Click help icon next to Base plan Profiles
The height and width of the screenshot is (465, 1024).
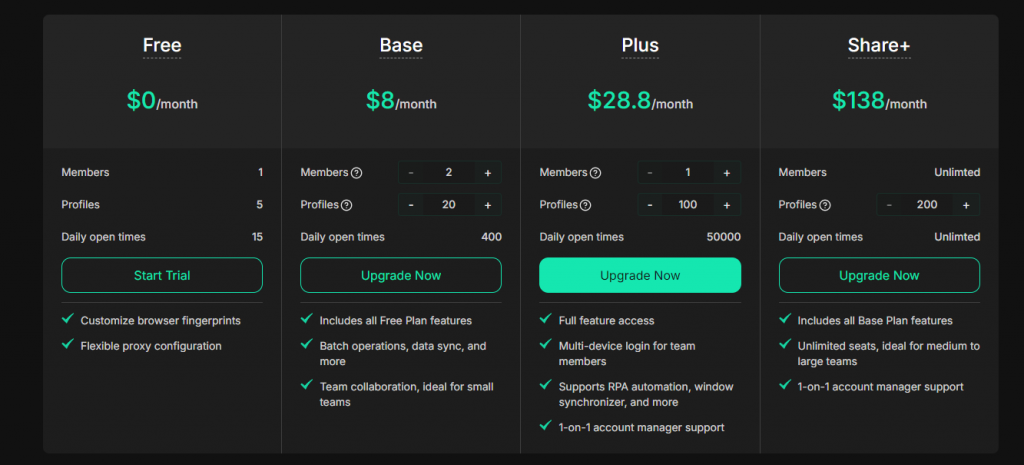pos(347,206)
